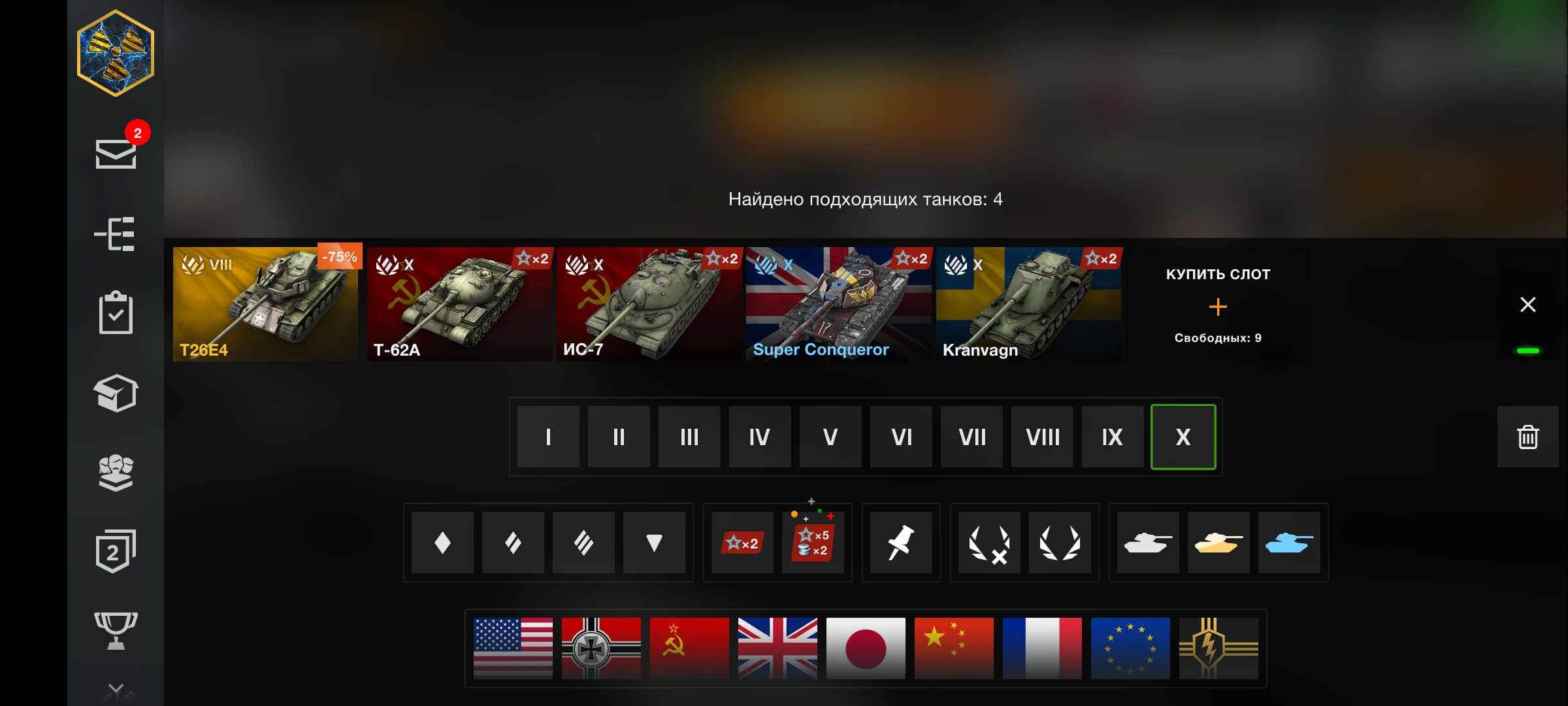
Task: Toggle the tier X filter
Action: [1183, 437]
